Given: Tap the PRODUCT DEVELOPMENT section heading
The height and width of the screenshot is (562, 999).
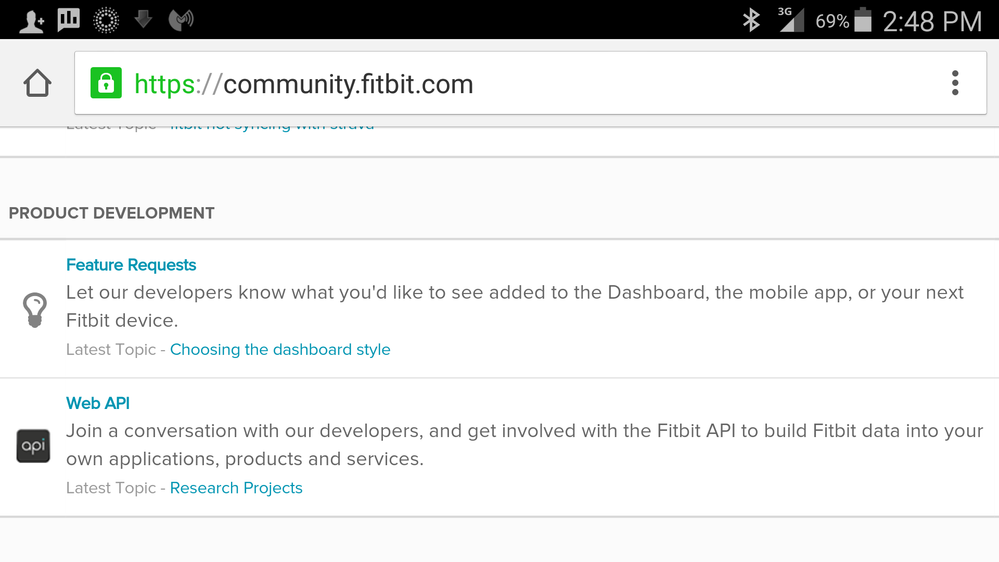Looking at the screenshot, I should pyautogui.click(x=112, y=213).
